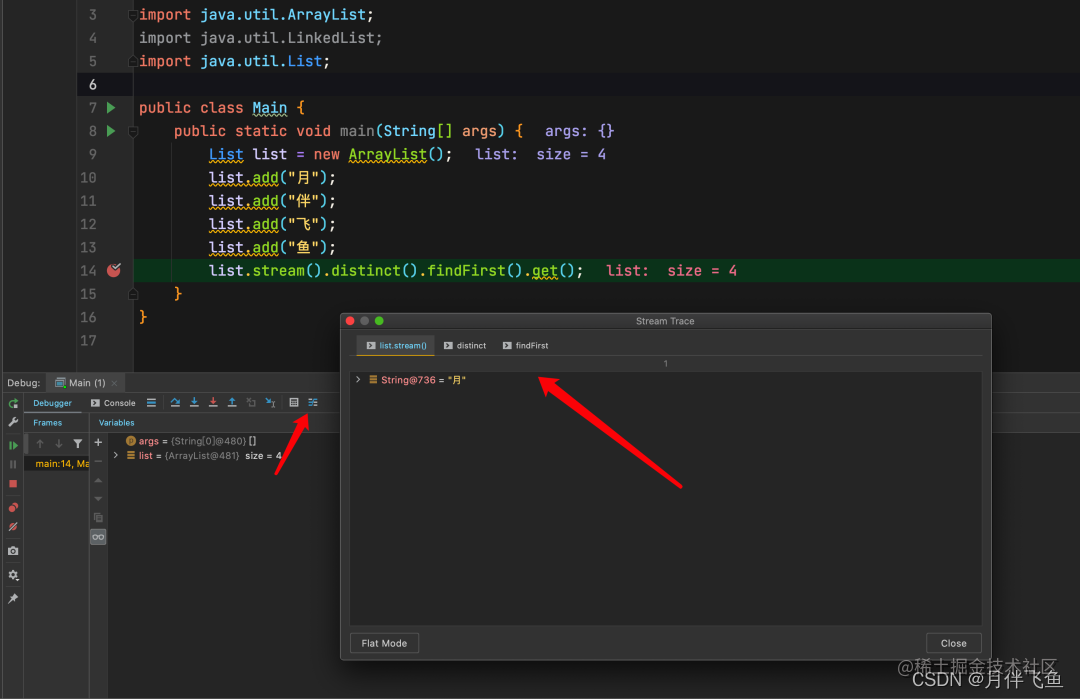Move watch up with triangle icon
Screen dimensions: 1080x699
tap(98, 481)
